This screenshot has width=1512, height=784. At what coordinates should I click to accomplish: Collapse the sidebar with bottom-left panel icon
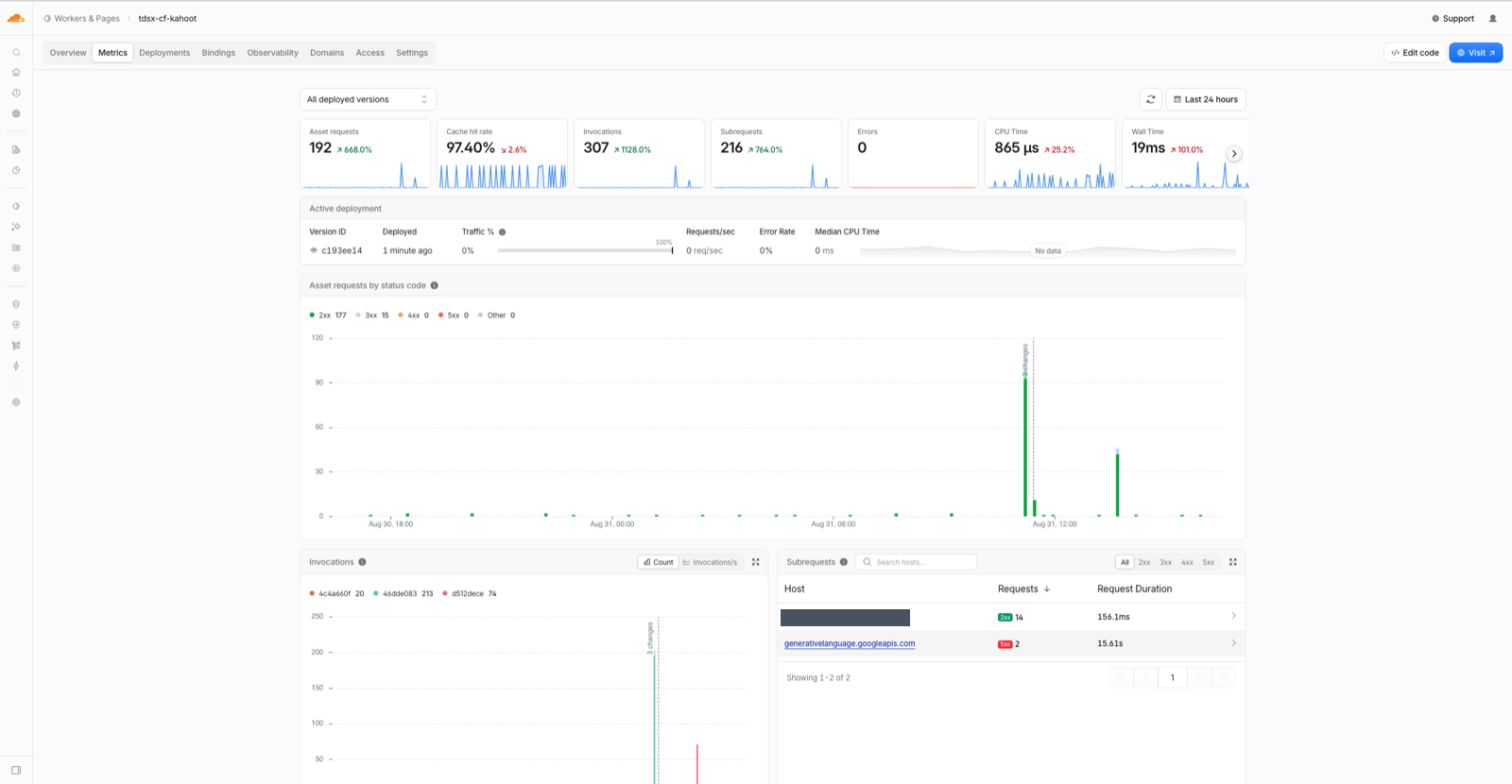[x=16, y=770]
